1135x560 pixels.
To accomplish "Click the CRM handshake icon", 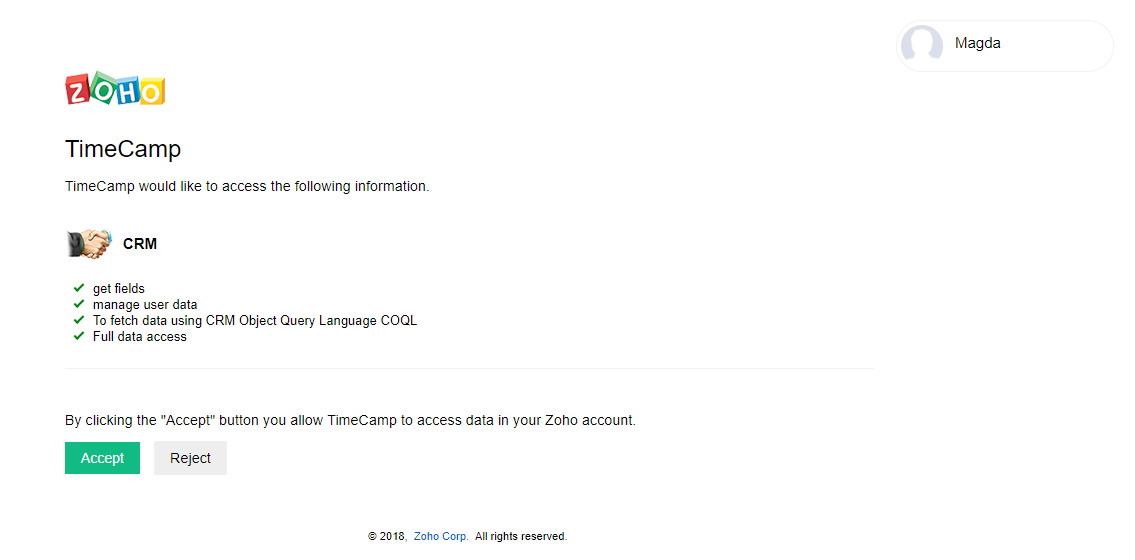I will tap(90, 244).
